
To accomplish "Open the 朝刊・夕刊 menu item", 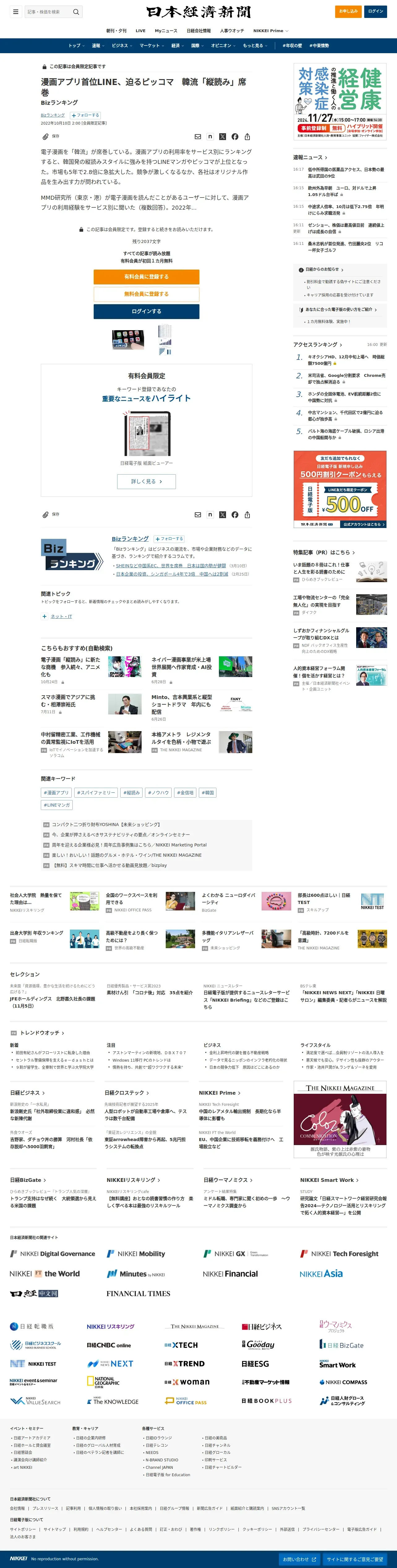I will 117,30.
